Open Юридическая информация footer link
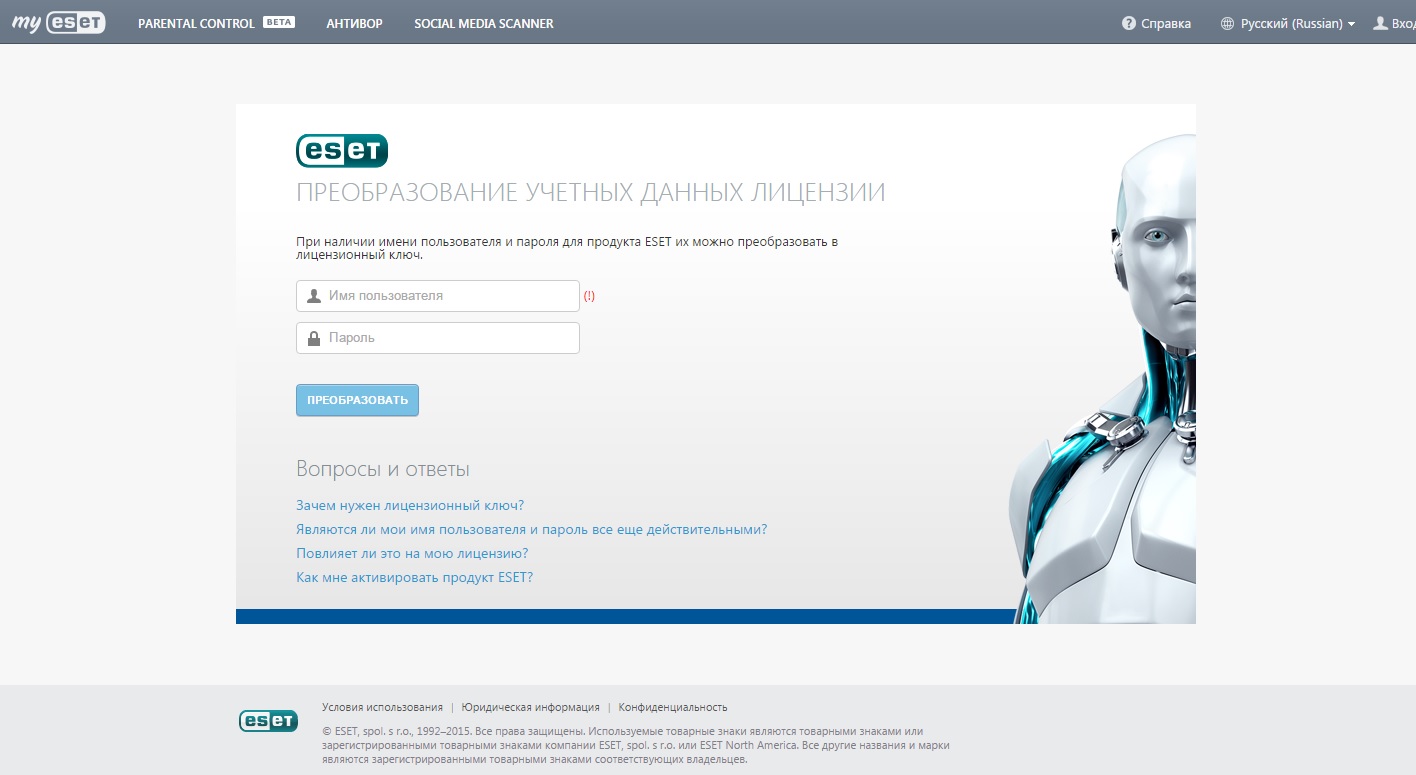The height and width of the screenshot is (775, 1416). [531, 707]
